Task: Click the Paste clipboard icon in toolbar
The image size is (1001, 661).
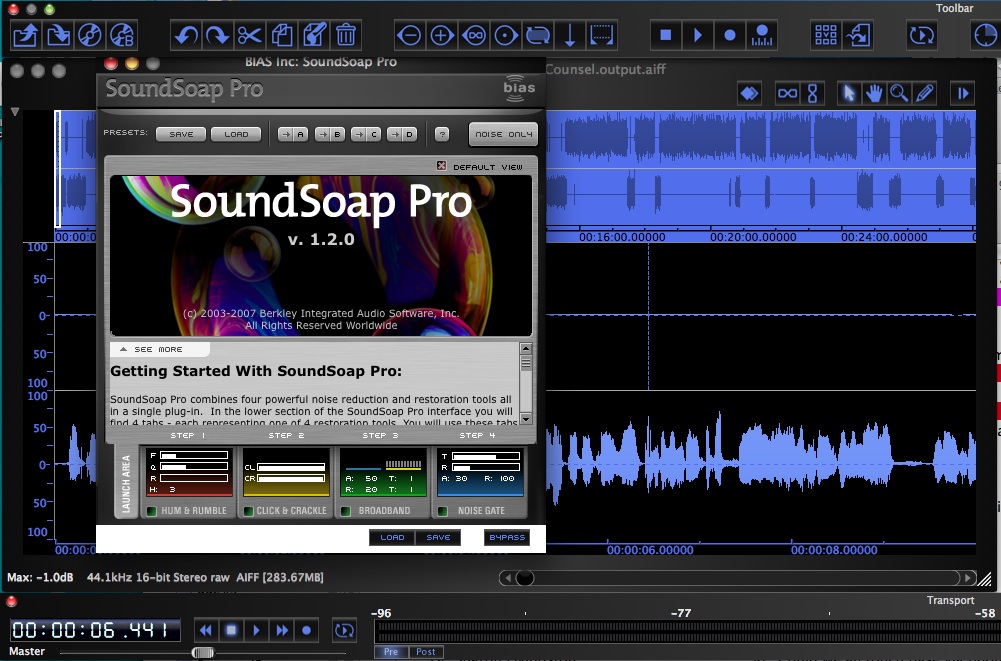Action: tap(314, 35)
